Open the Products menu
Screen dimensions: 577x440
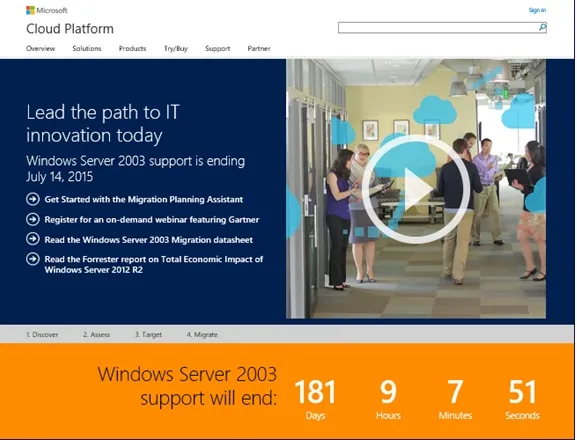click(132, 49)
